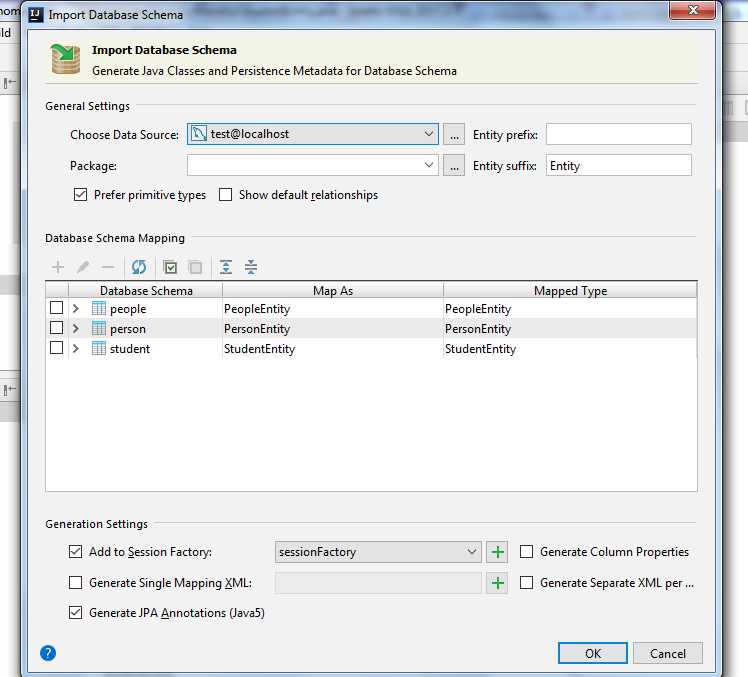The image size is (748, 677).
Task: Click the Database Schema column header
Action: [x=146, y=291]
